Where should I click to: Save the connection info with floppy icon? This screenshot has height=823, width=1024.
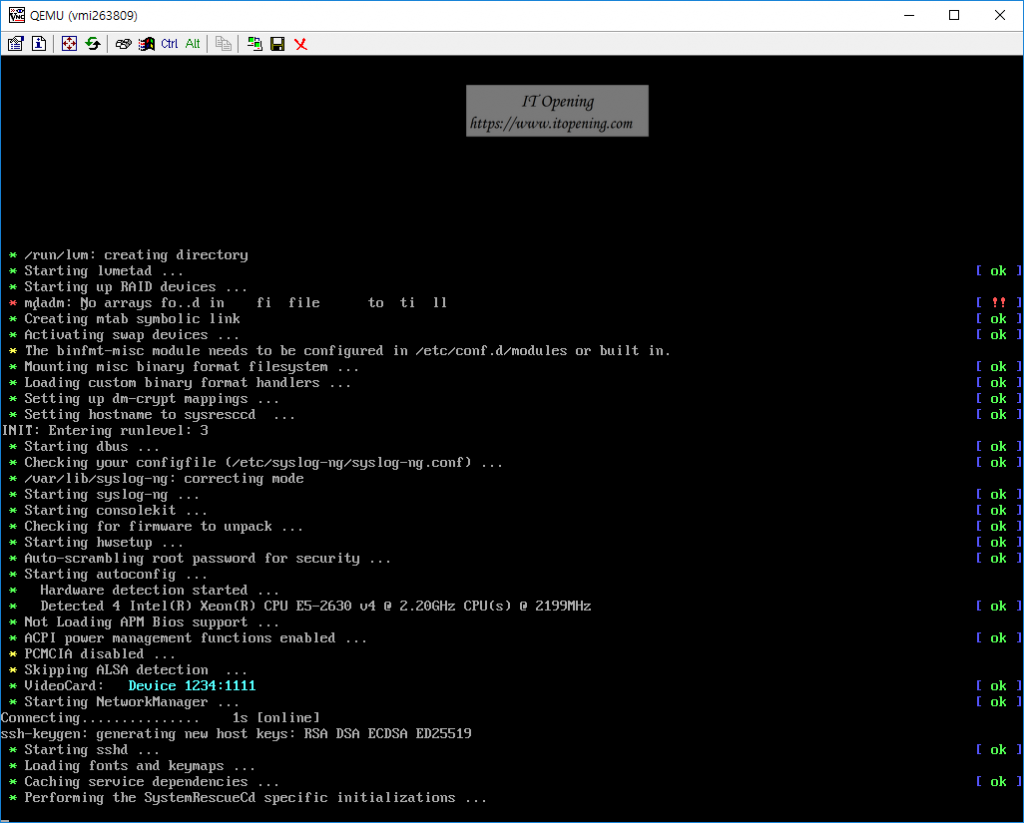[277, 44]
